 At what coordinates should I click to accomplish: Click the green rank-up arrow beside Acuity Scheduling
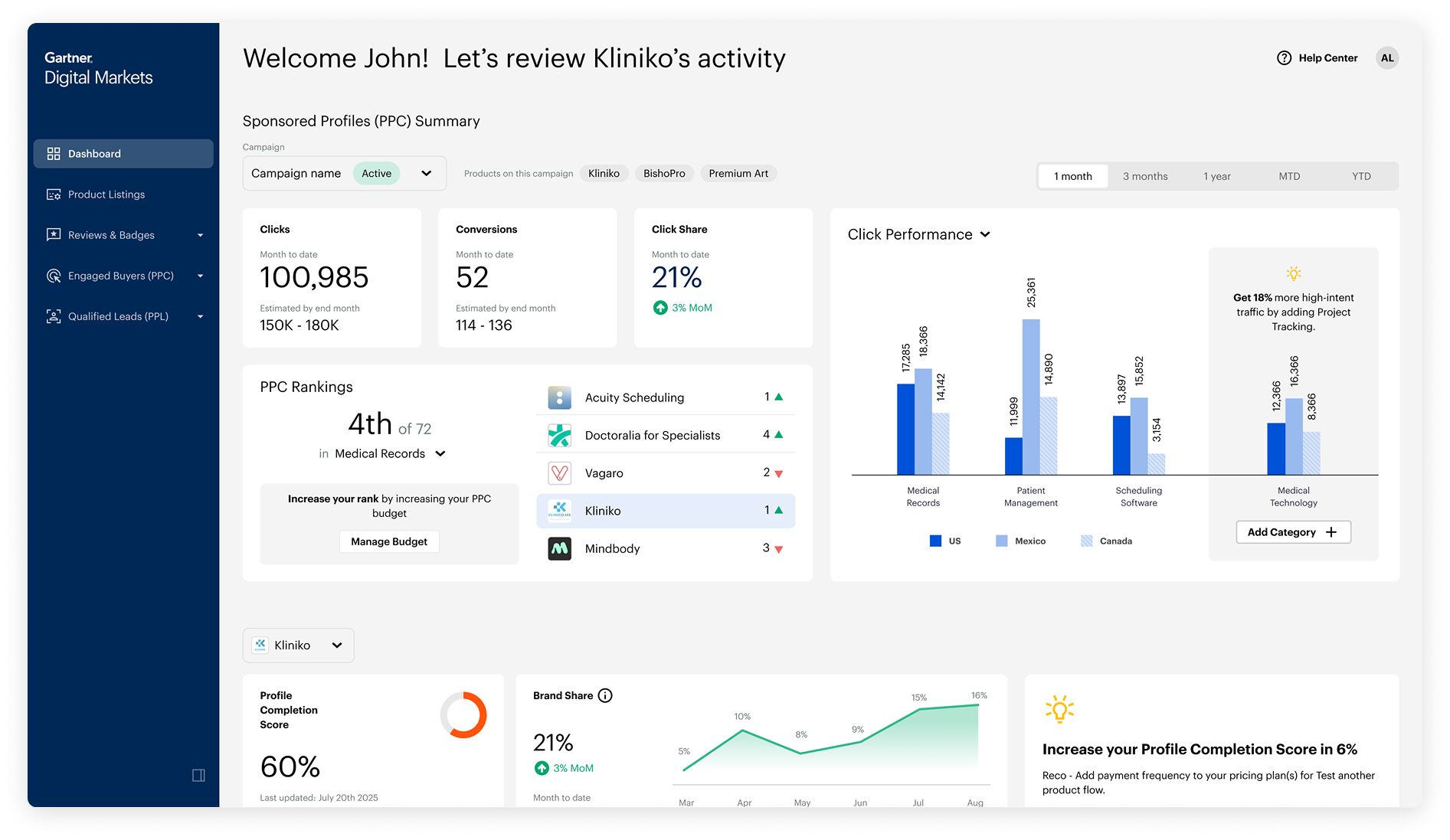click(x=779, y=397)
